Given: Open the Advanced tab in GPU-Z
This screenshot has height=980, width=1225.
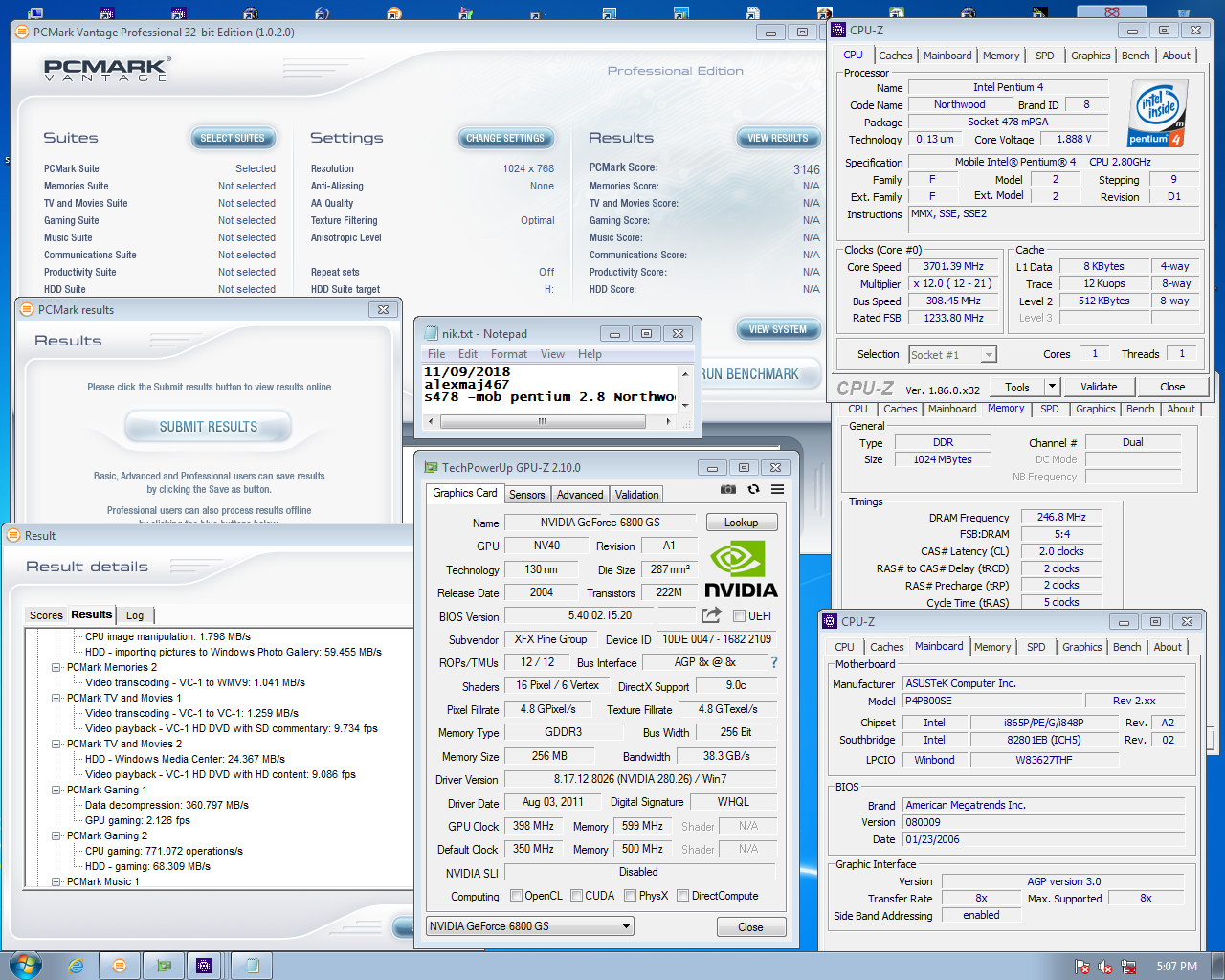Looking at the screenshot, I should click(x=580, y=495).
